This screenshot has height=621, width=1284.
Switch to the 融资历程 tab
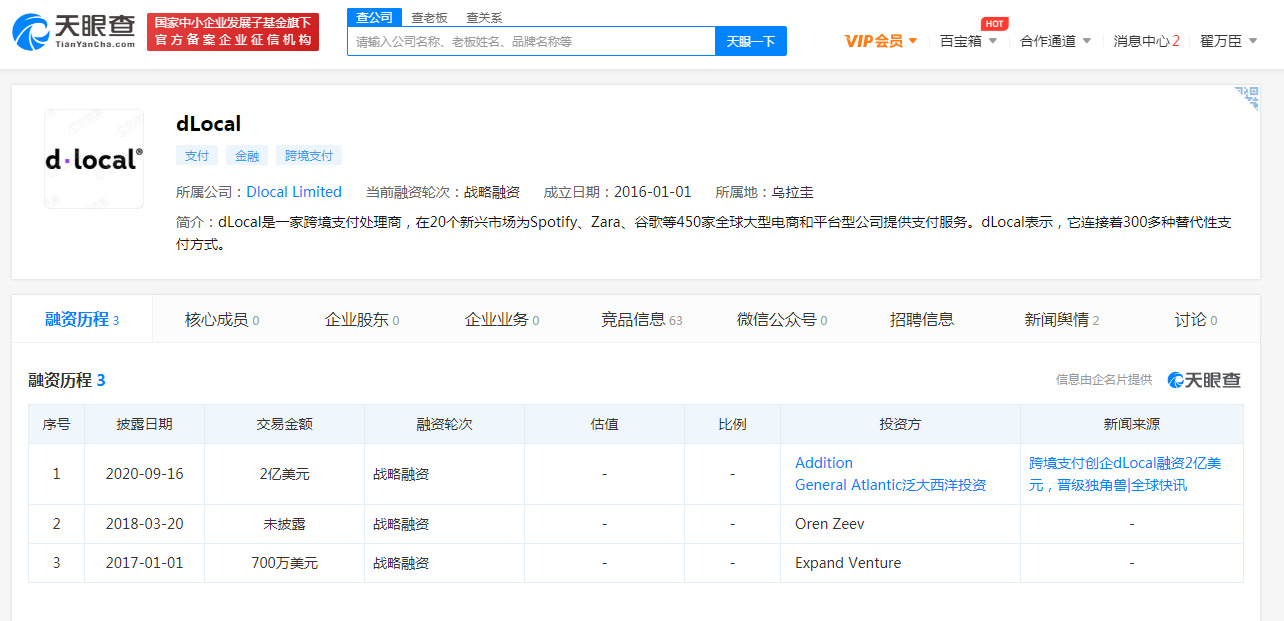pos(82,319)
